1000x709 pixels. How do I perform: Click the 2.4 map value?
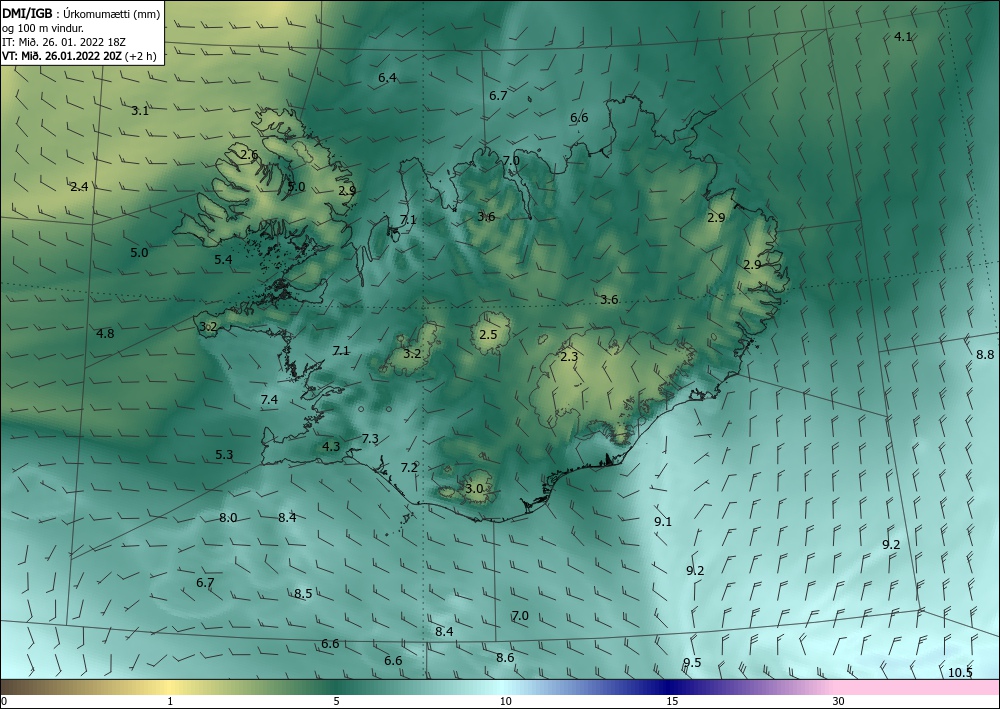[79, 187]
